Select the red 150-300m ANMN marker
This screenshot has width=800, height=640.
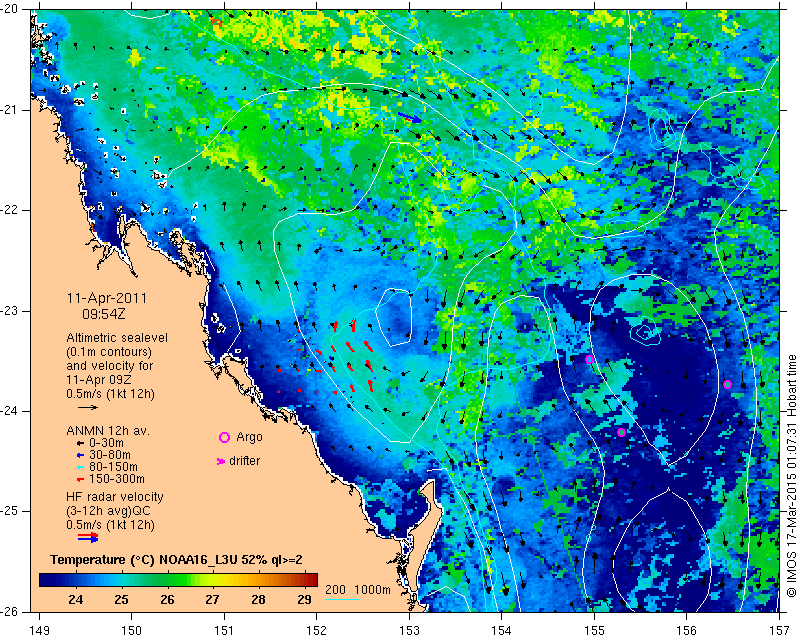(80, 479)
